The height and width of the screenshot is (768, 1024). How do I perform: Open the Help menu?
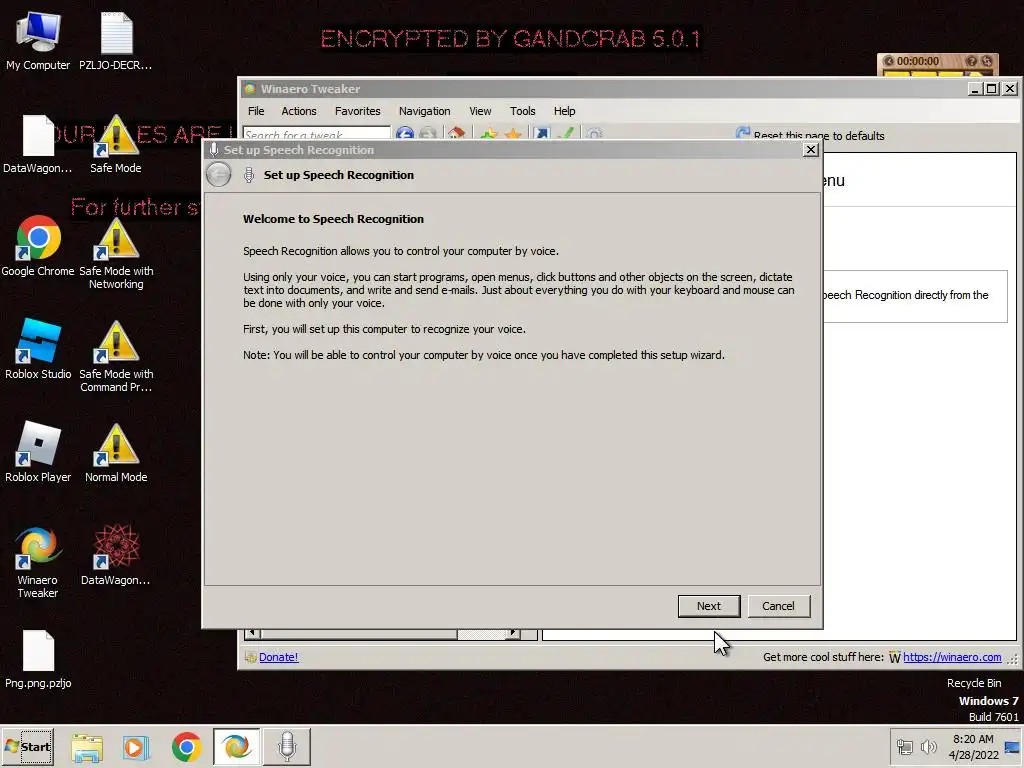[x=564, y=111]
